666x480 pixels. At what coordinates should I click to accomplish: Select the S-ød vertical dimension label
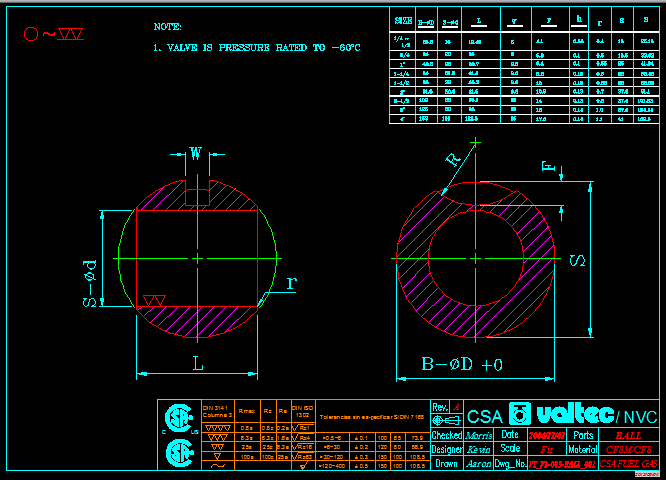(x=89, y=283)
